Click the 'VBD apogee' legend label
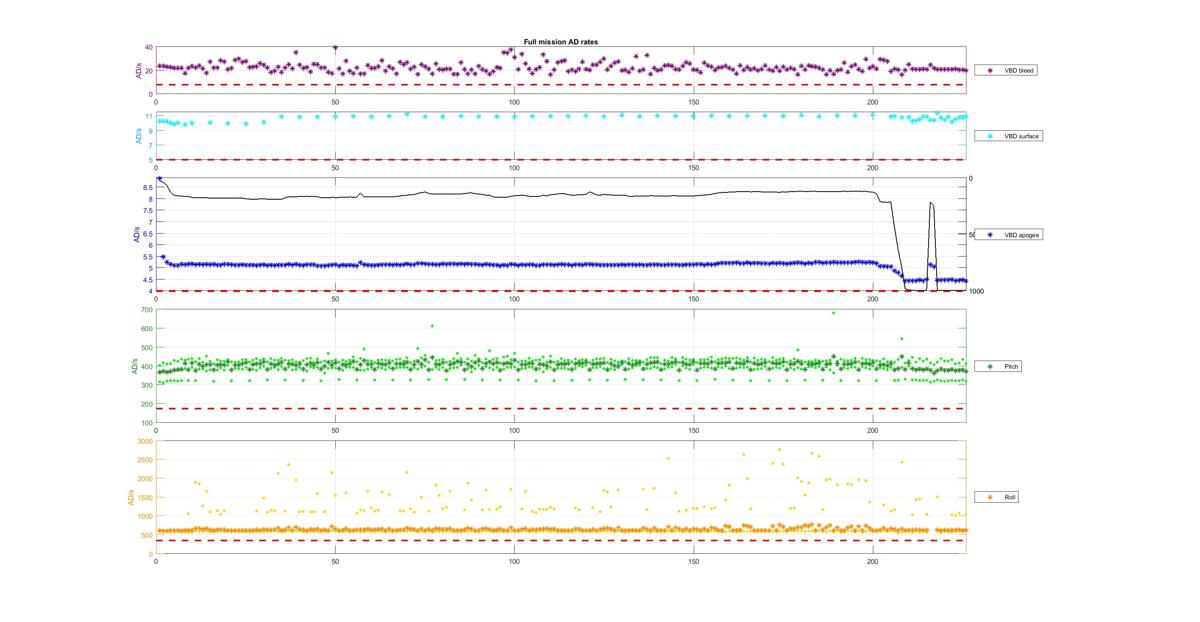Viewport: 1200px width, 622px height. (1022, 234)
